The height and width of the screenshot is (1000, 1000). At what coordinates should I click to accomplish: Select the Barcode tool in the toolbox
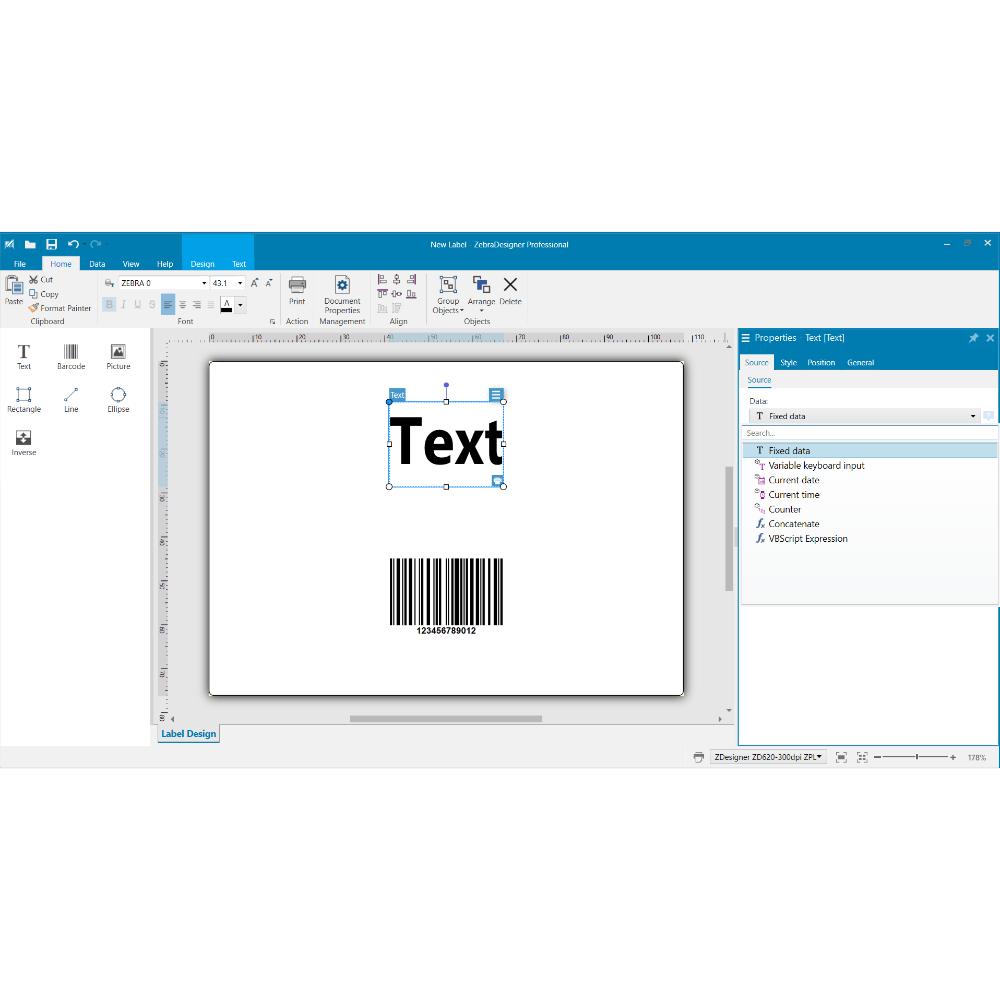click(x=71, y=356)
